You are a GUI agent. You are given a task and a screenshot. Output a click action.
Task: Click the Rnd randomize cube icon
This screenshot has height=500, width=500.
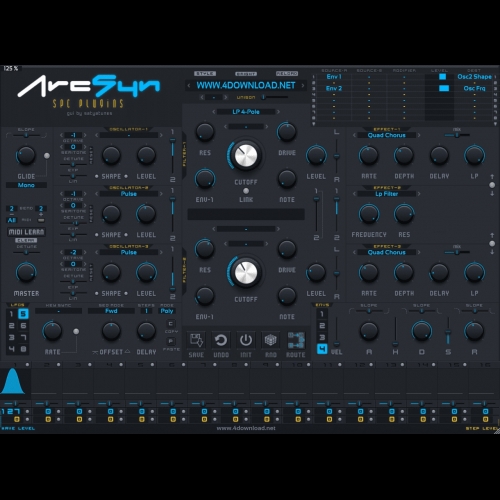(x=271, y=340)
